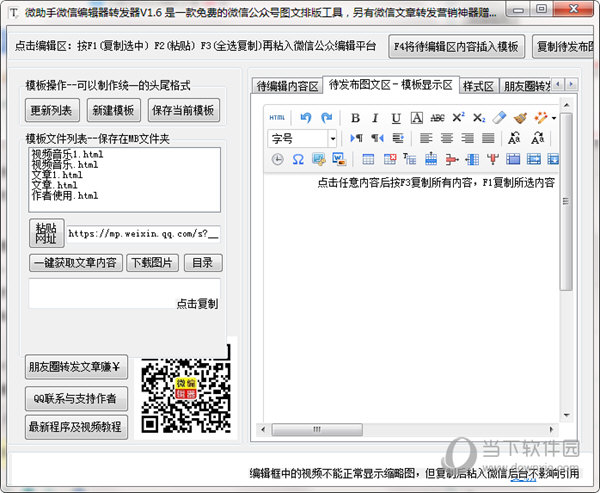Click the redo arrow icon
600x493 pixels.
326,118
